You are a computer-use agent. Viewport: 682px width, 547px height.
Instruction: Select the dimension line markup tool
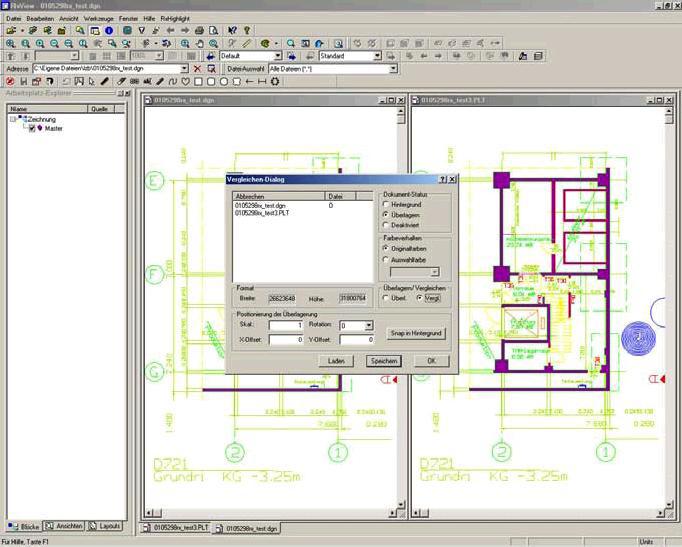(262, 81)
